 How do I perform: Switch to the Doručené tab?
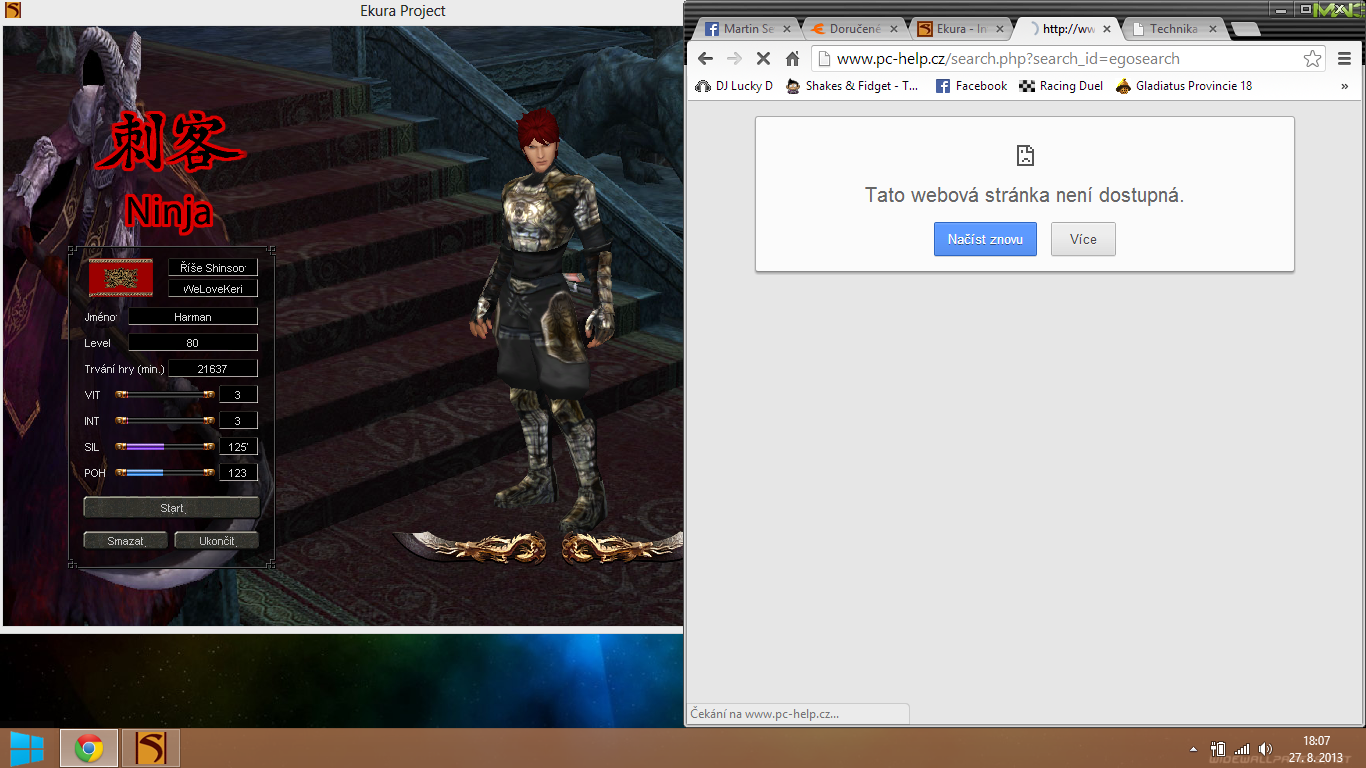click(x=854, y=29)
